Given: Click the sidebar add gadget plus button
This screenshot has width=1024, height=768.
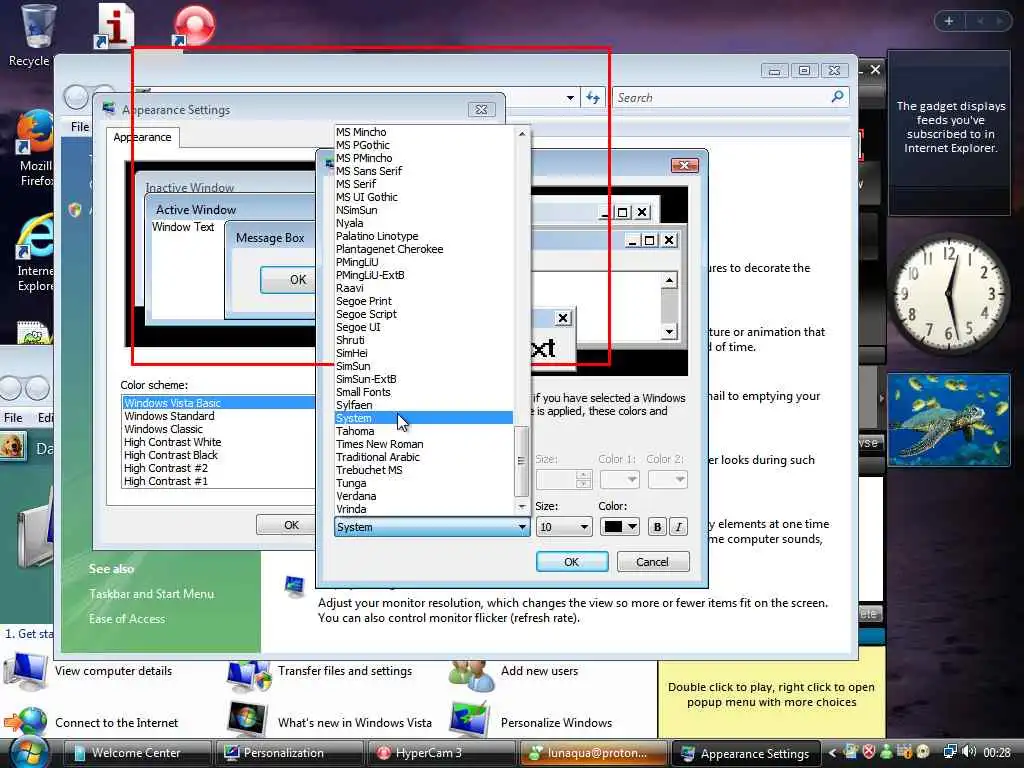Looking at the screenshot, I should (x=948, y=21).
